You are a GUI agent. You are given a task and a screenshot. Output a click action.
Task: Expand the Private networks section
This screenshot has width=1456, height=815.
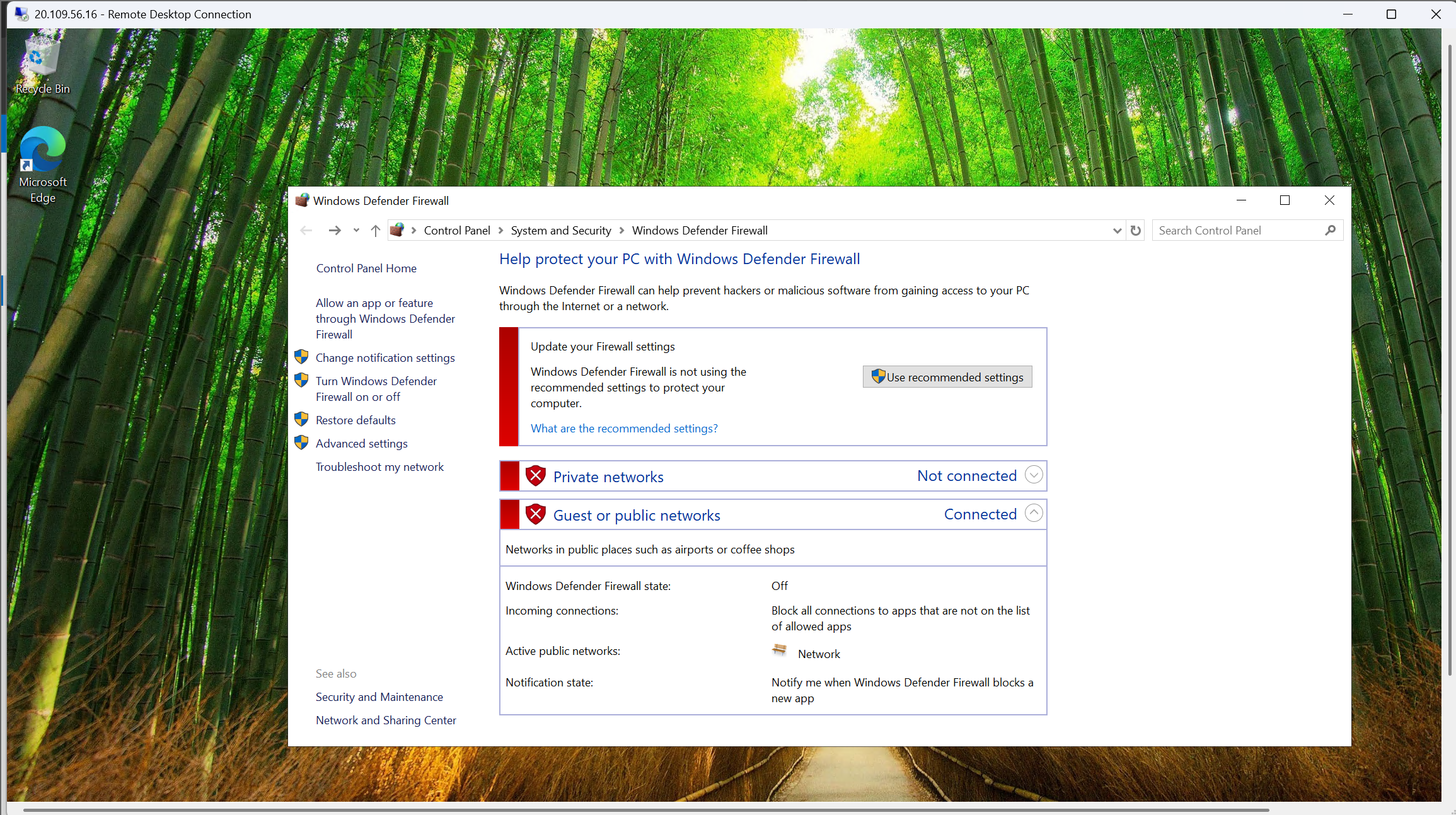1033,474
